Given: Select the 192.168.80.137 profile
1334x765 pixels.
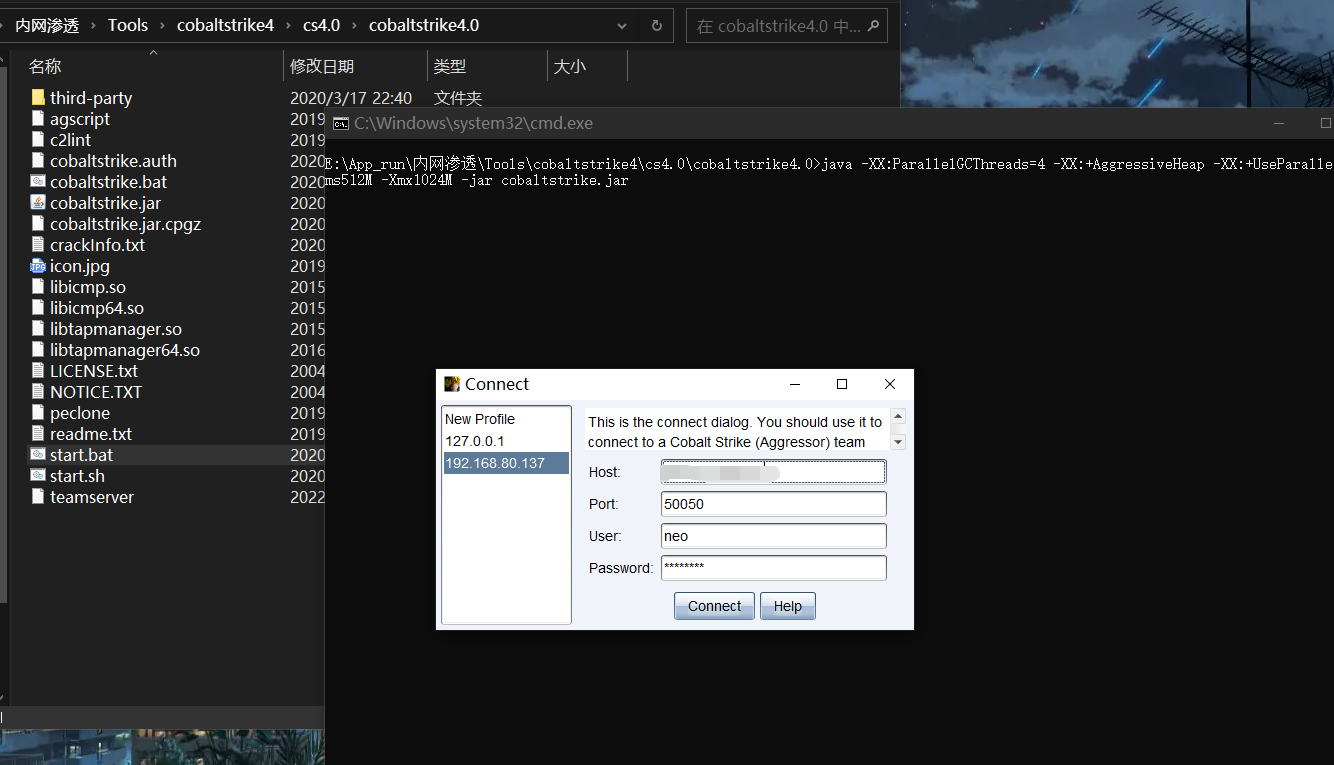Looking at the screenshot, I should click(x=506, y=463).
